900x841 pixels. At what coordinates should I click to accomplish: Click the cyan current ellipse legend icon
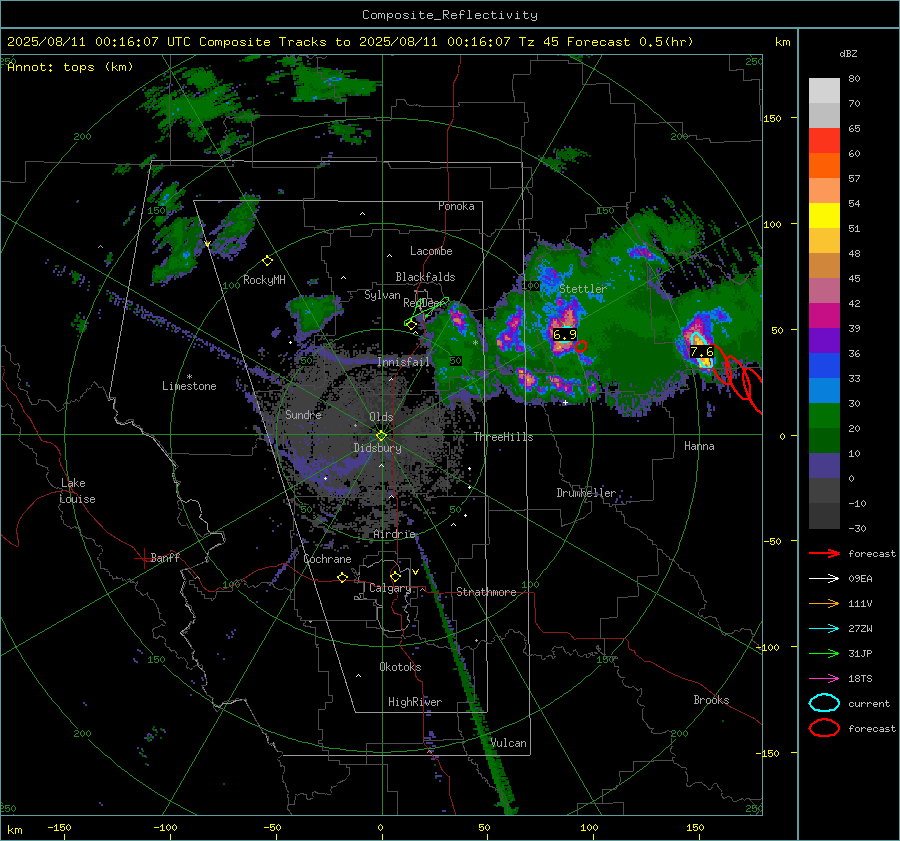point(824,703)
